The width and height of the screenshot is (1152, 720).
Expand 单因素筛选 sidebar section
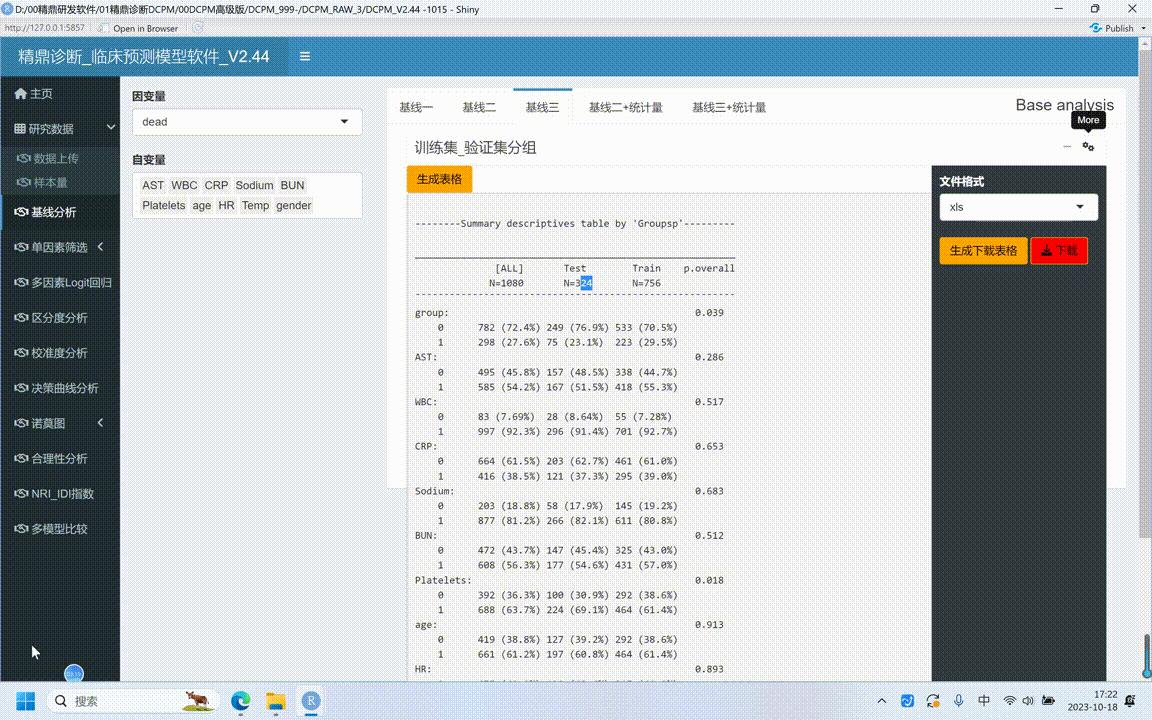point(59,248)
